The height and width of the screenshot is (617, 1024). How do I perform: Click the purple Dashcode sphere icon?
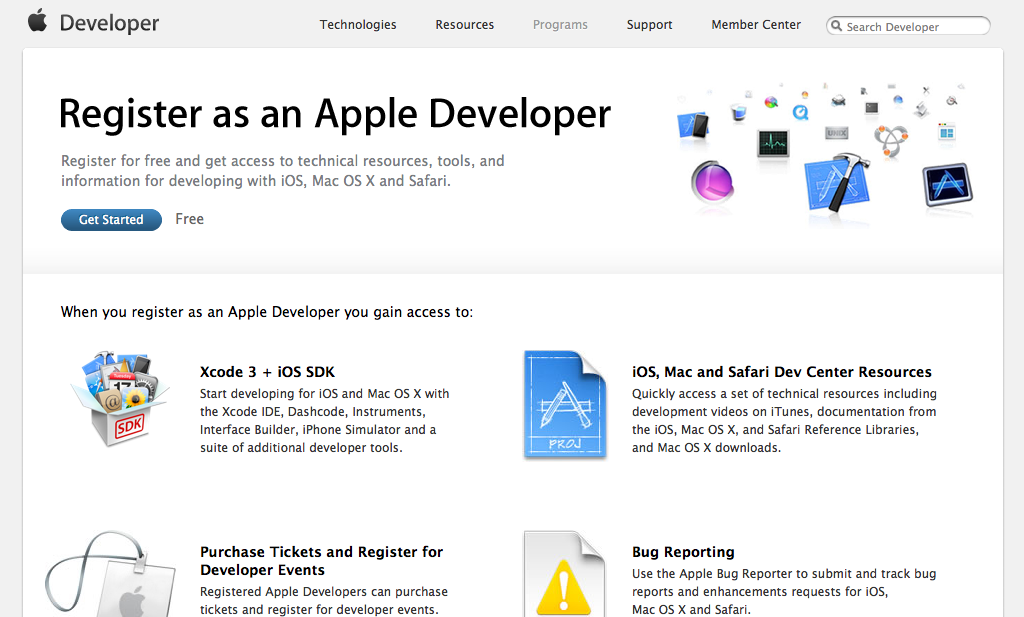click(712, 182)
